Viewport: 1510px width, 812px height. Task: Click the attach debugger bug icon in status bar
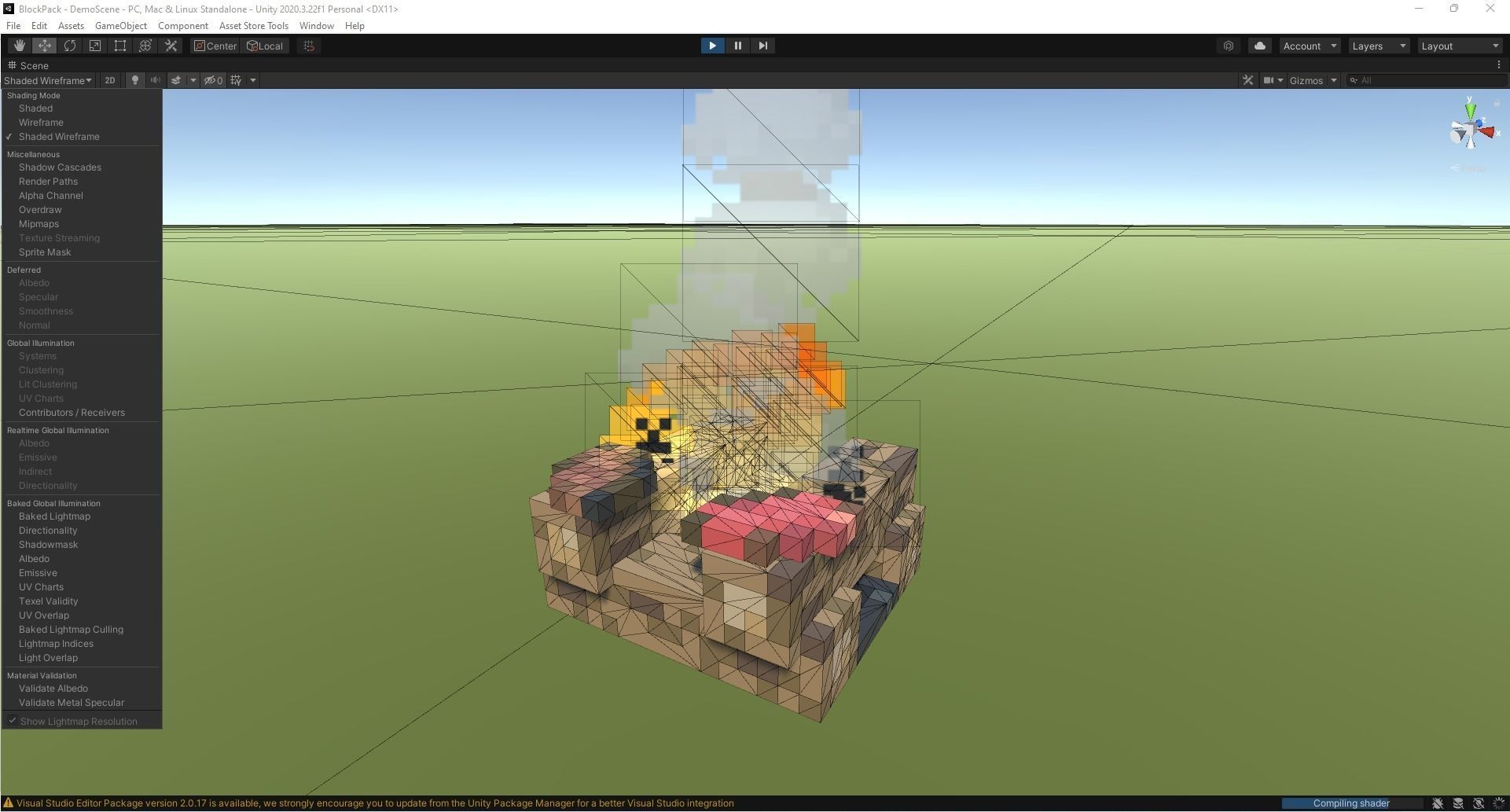1438,803
